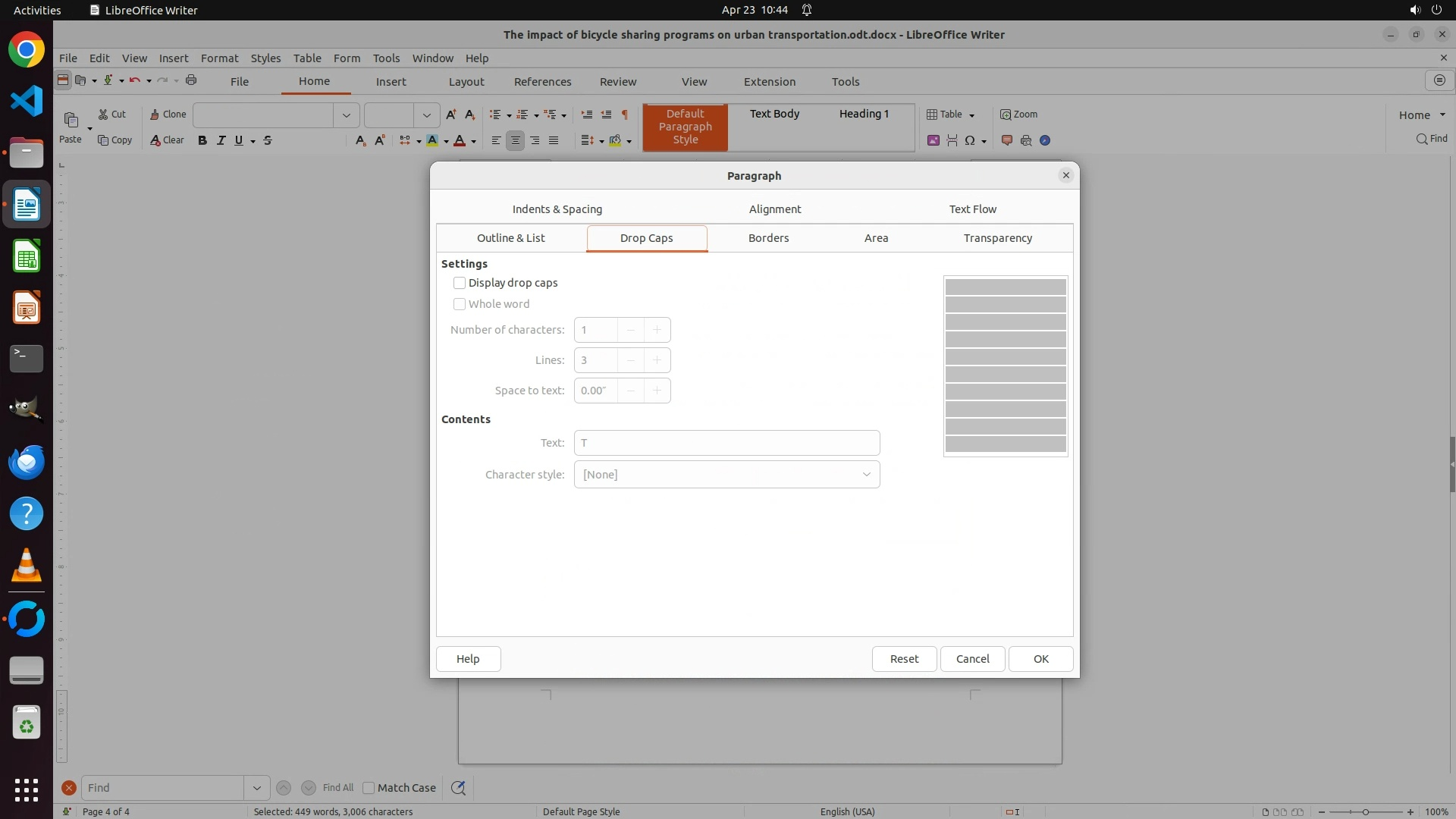Open Find and Replace icon in find bar
This screenshot has width=1456, height=819.
pos(458,788)
